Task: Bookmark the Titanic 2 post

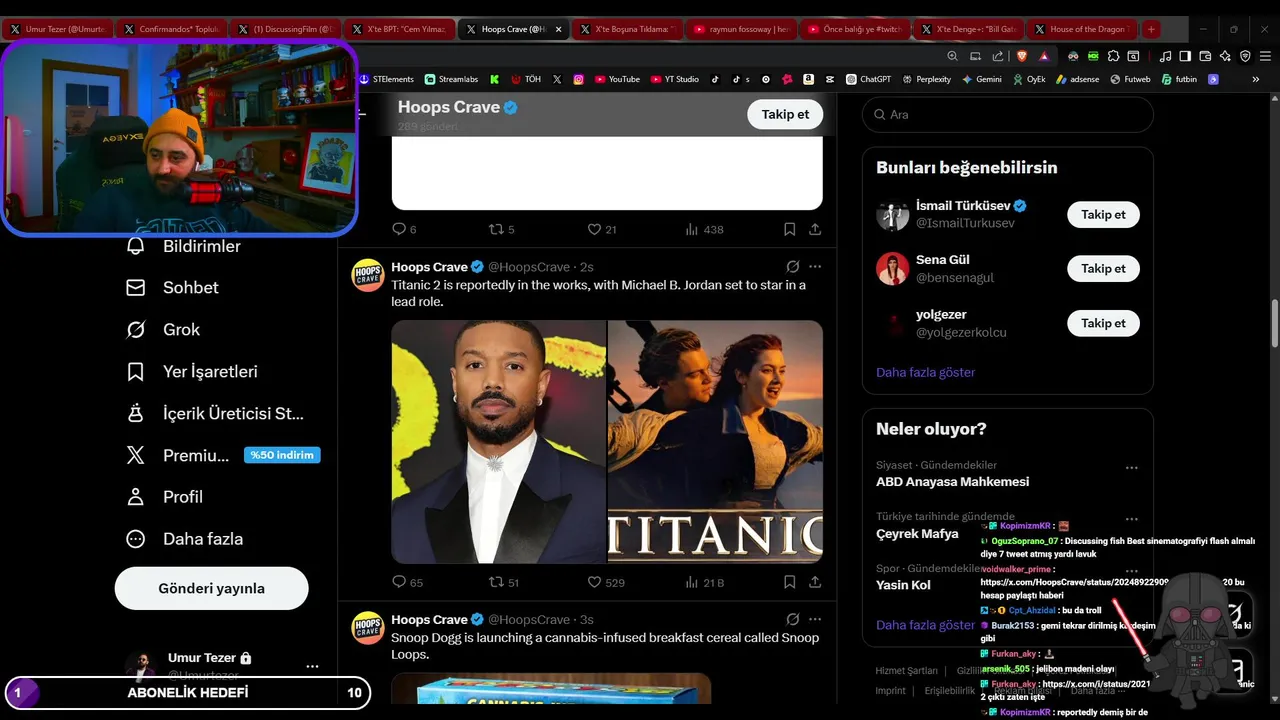Action: click(x=789, y=582)
